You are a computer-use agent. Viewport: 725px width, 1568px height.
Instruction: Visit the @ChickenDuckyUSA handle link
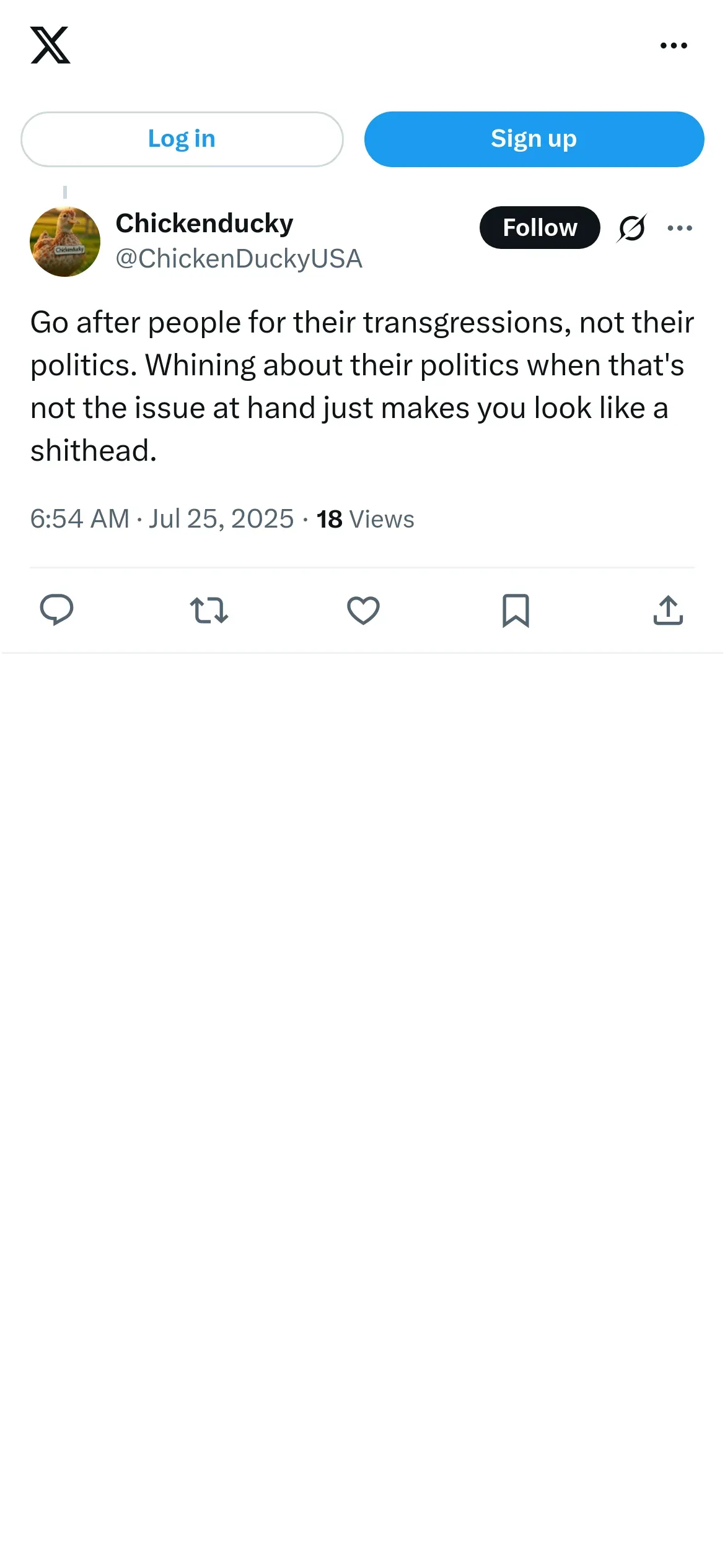(x=239, y=259)
